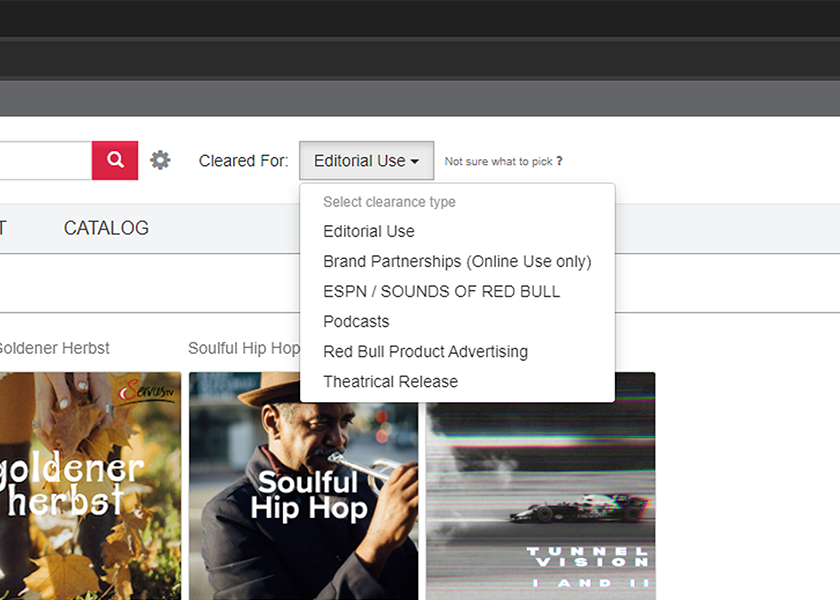Select Red Bull Product Advertising option
This screenshot has width=840, height=600.
457,351
